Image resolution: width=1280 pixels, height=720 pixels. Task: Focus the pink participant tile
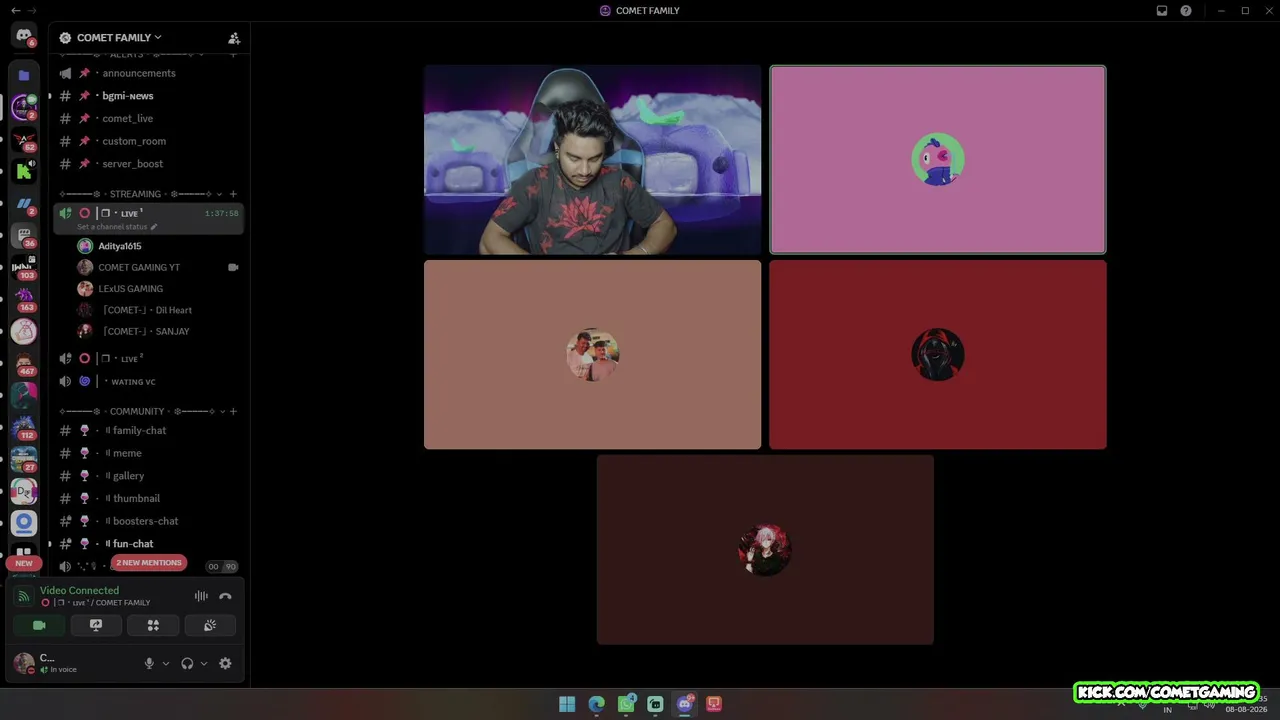tap(938, 160)
